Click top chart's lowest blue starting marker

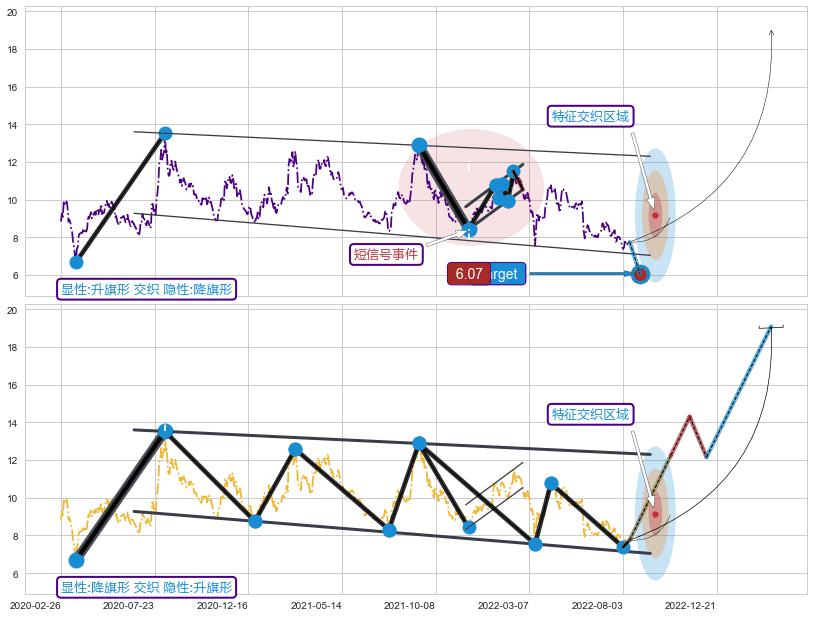tap(76, 262)
